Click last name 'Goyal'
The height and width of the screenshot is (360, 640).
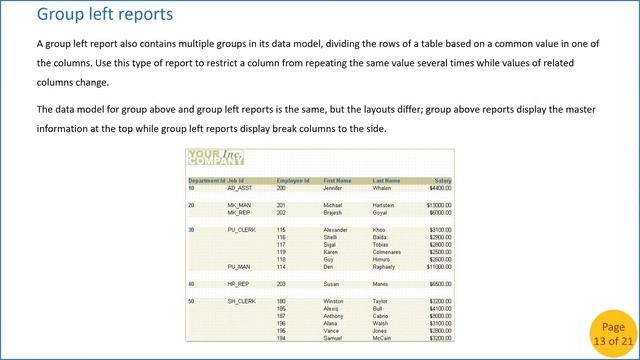pos(380,213)
